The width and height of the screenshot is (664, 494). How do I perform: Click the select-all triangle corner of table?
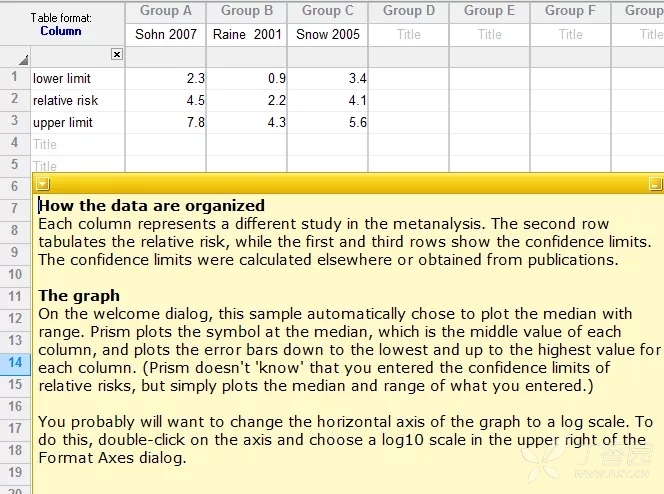[x=23, y=60]
